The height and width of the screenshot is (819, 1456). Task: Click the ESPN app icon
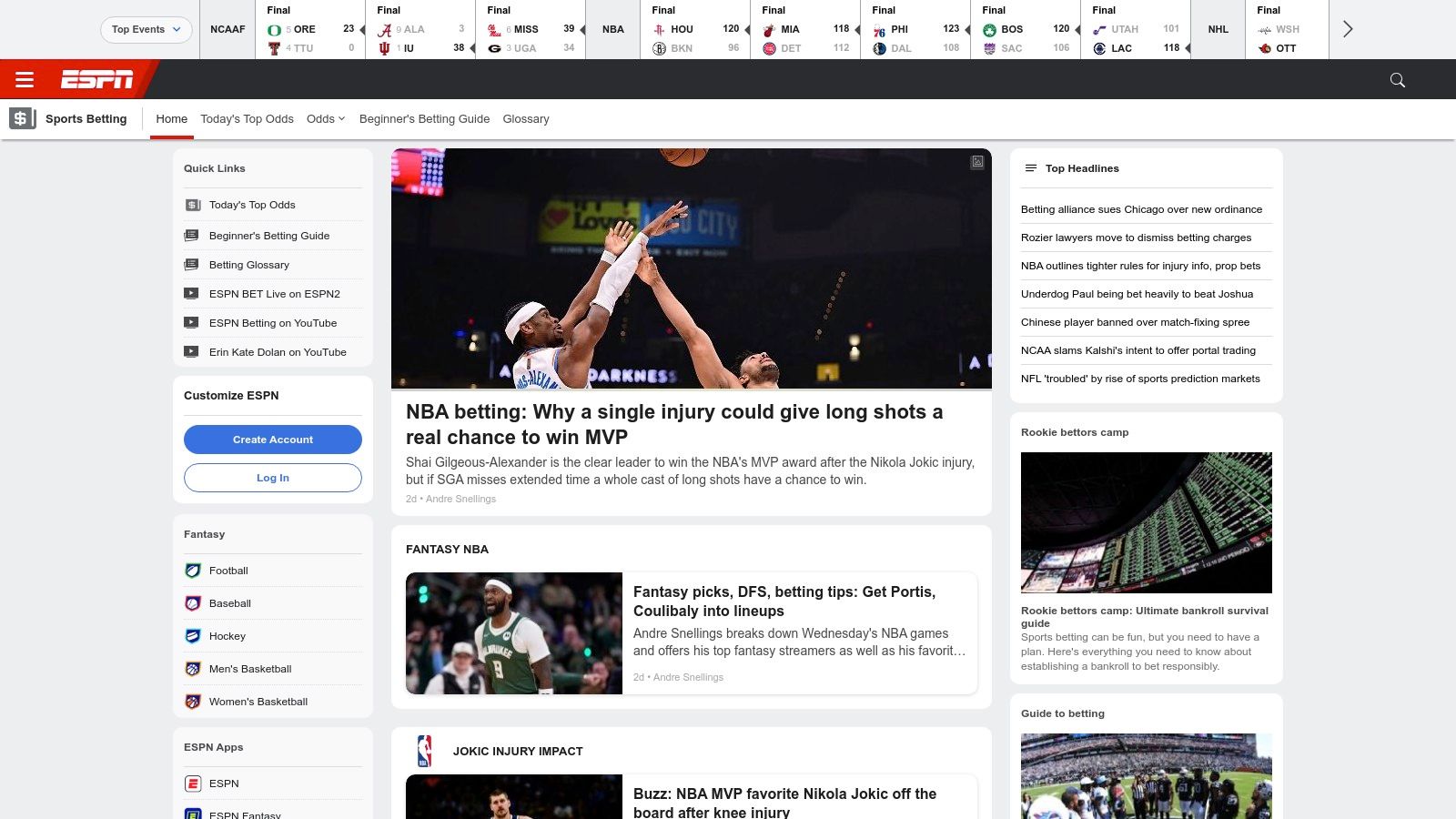[x=193, y=784]
